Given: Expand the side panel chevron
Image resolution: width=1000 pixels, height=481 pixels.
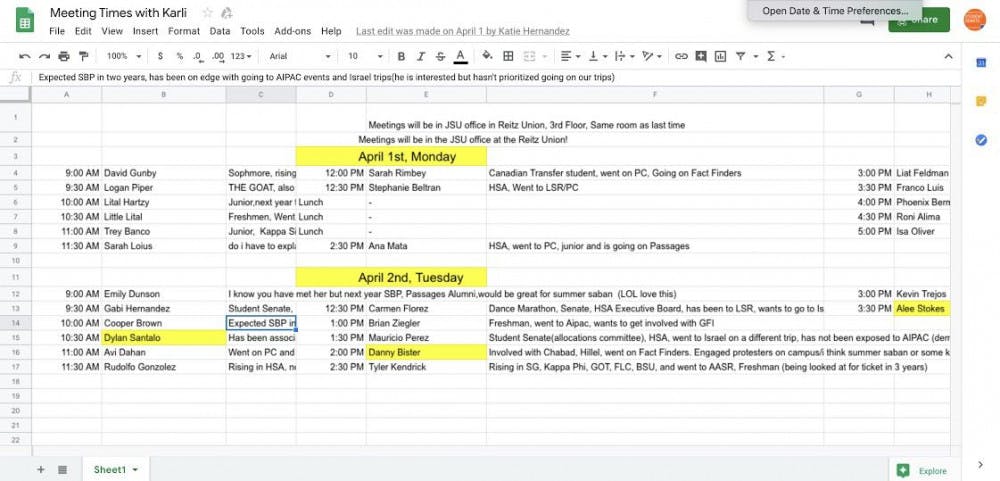Looking at the screenshot, I should [981, 464].
